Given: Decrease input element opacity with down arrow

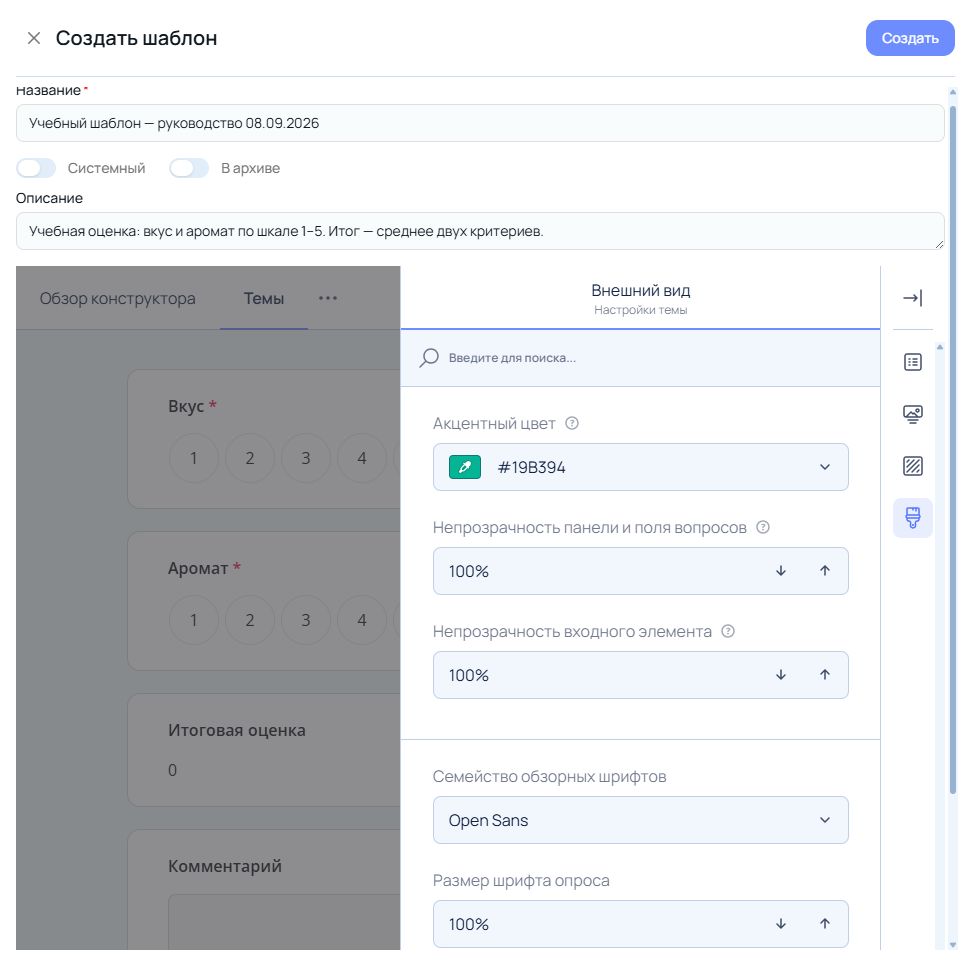Looking at the screenshot, I should tap(781, 674).
